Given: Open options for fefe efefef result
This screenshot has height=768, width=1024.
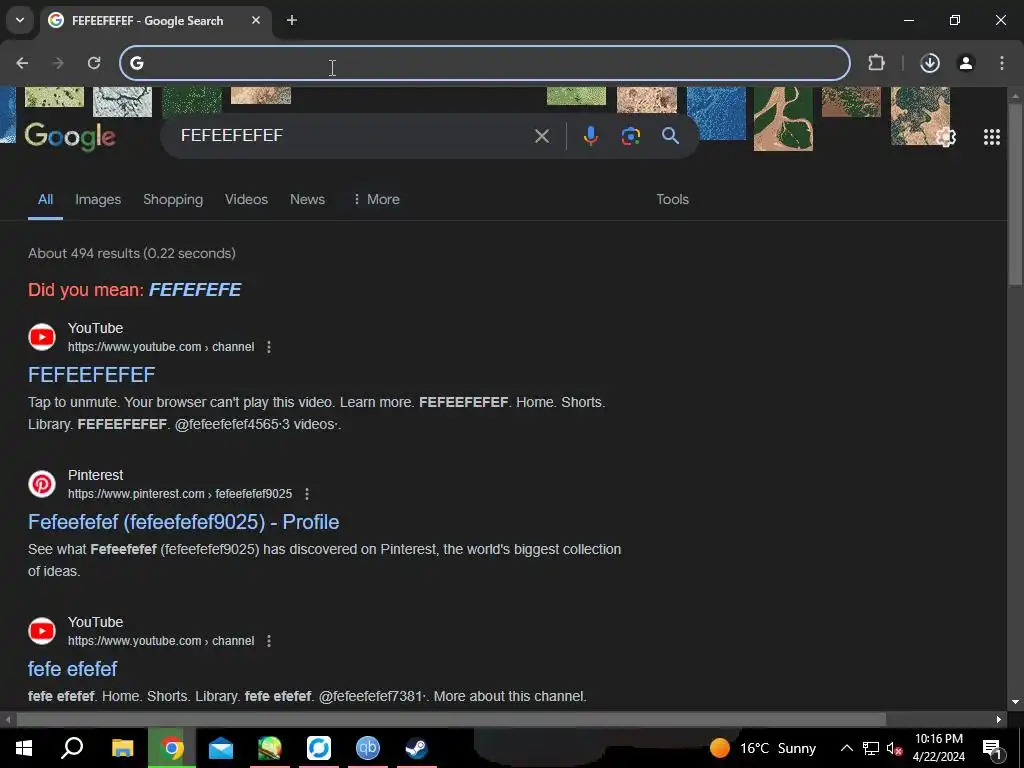Looking at the screenshot, I should pos(268,641).
